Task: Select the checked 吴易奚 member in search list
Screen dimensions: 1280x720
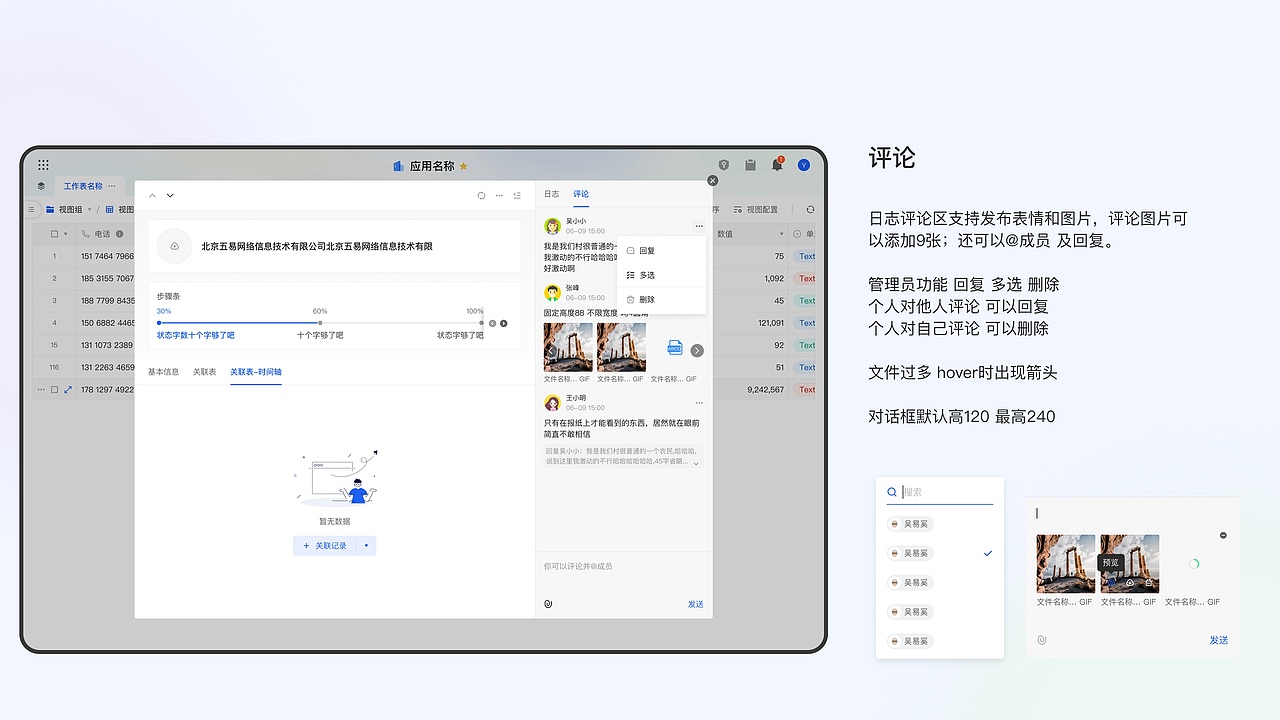Action: pyautogui.click(x=910, y=552)
